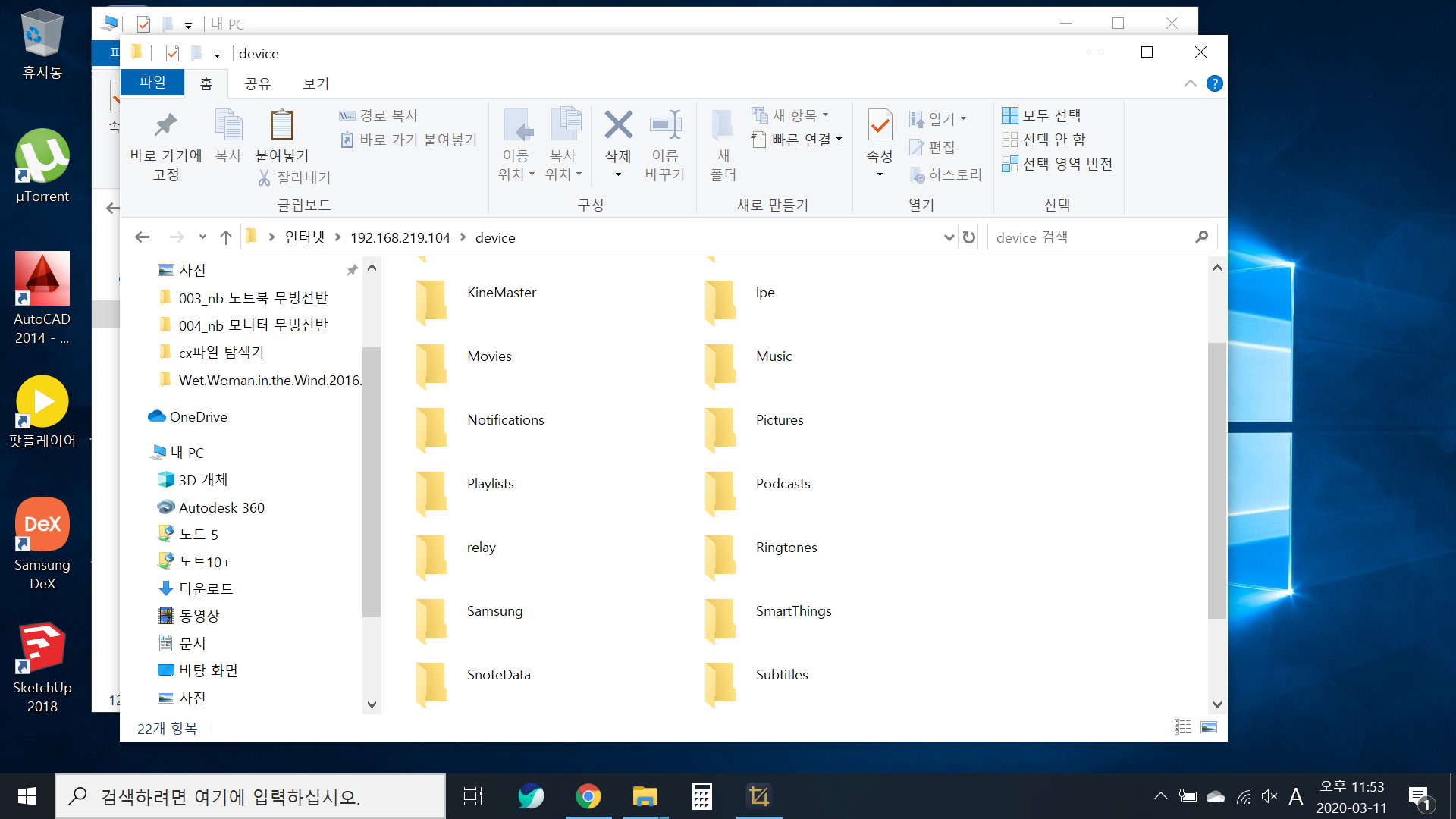Go back with the back arrow
The height and width of the screenshot is (819, 1456).
click(142, 237)
